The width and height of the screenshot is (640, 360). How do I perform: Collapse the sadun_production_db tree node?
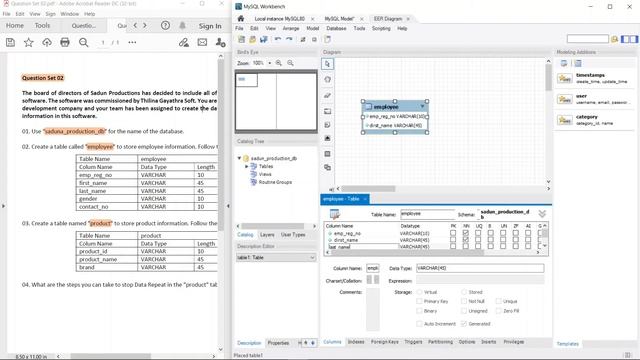click(239, 158)
